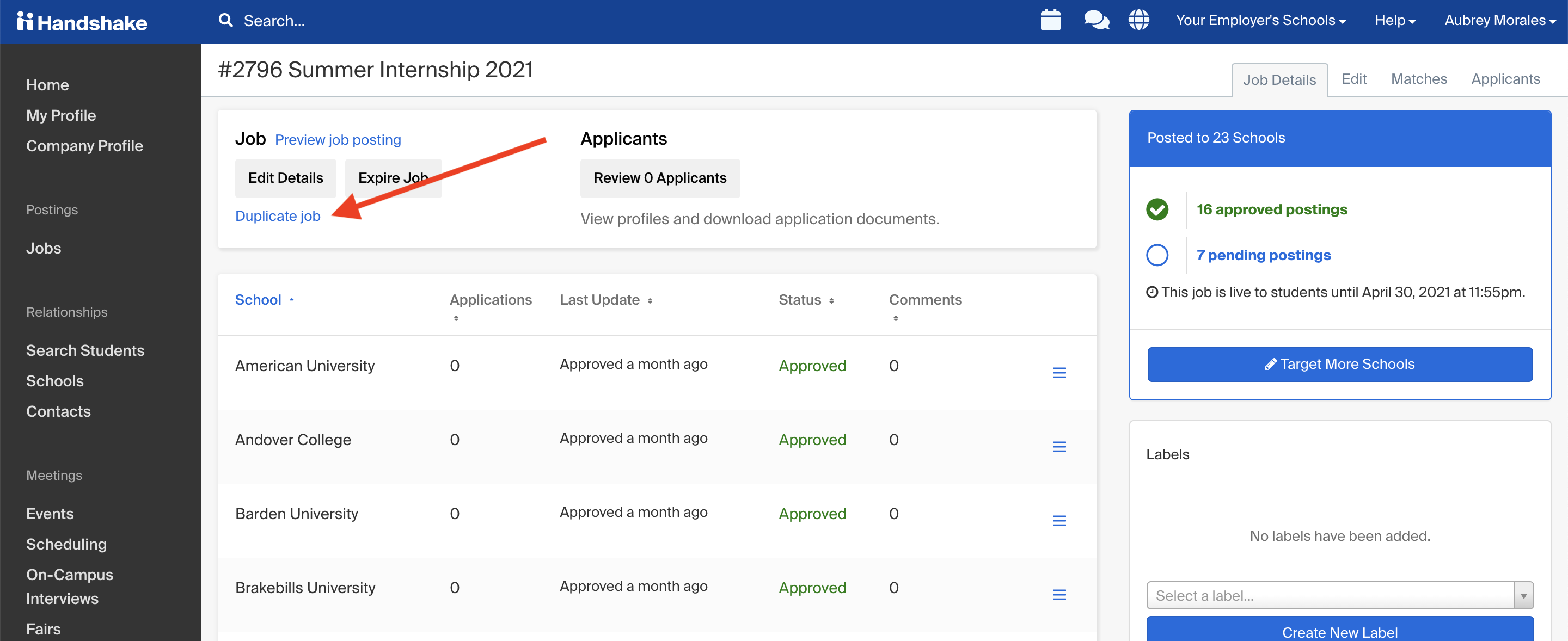
Task: Open the row menu for American University
Action: (1061, 372)
